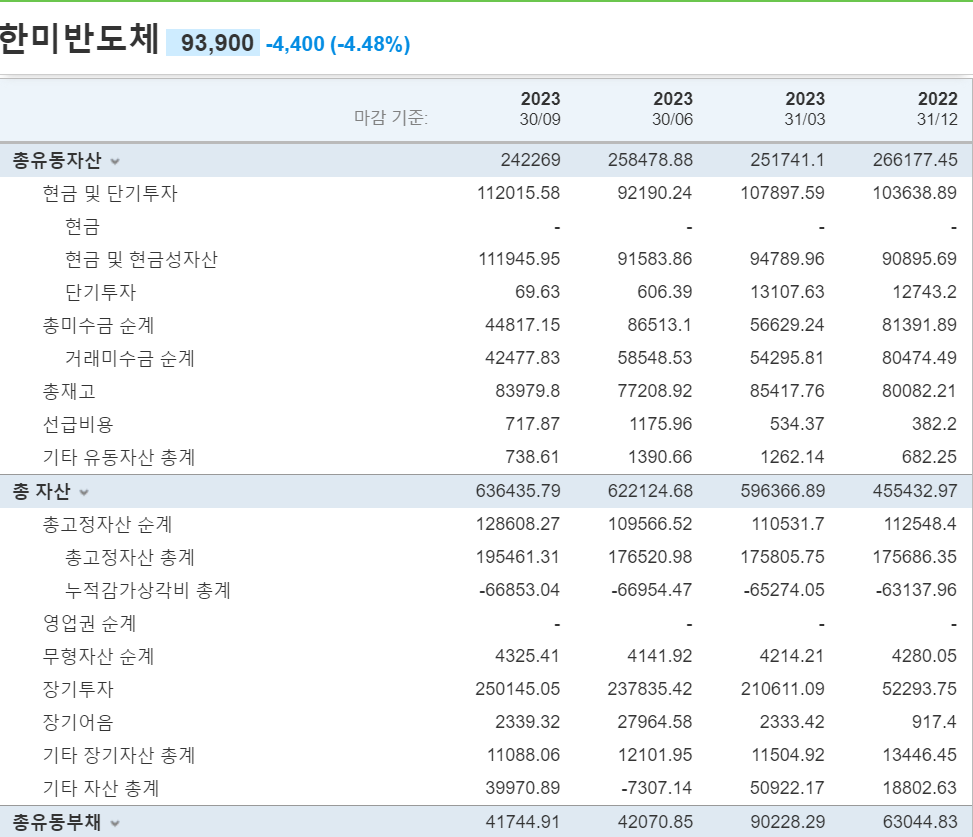Click the 69.63 short-term investment value
This screenshot has height=837, width=973.
point(537,292)
